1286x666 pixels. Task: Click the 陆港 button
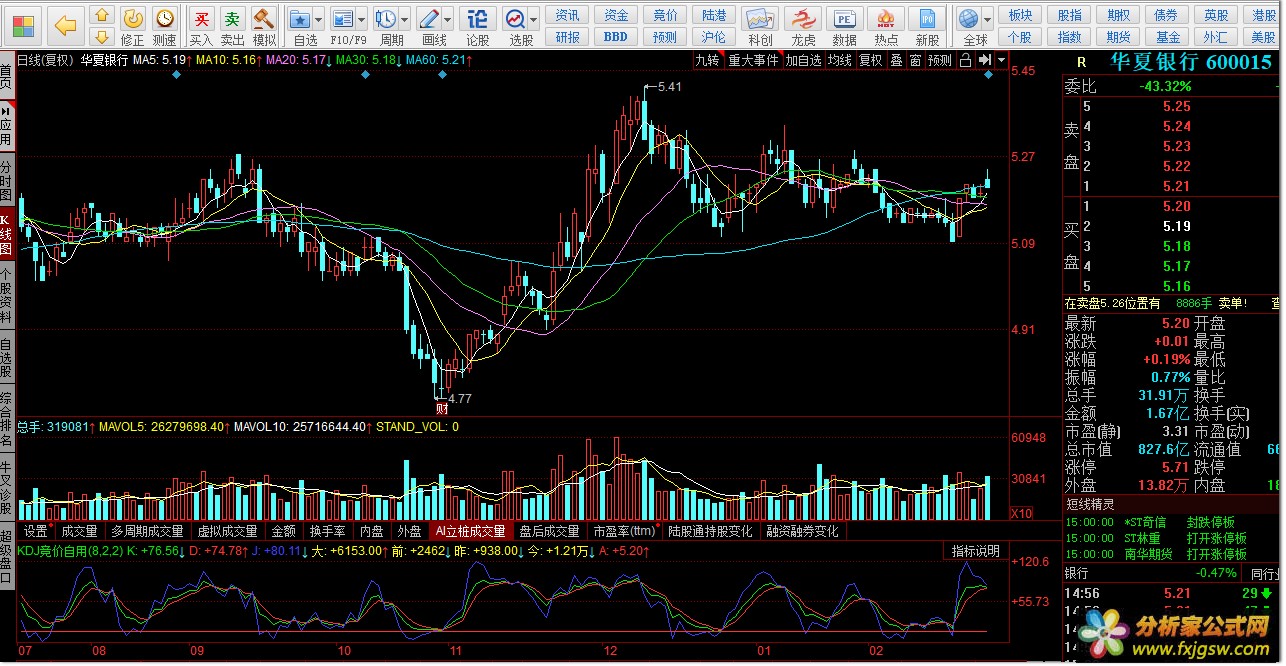coord(714,15)
